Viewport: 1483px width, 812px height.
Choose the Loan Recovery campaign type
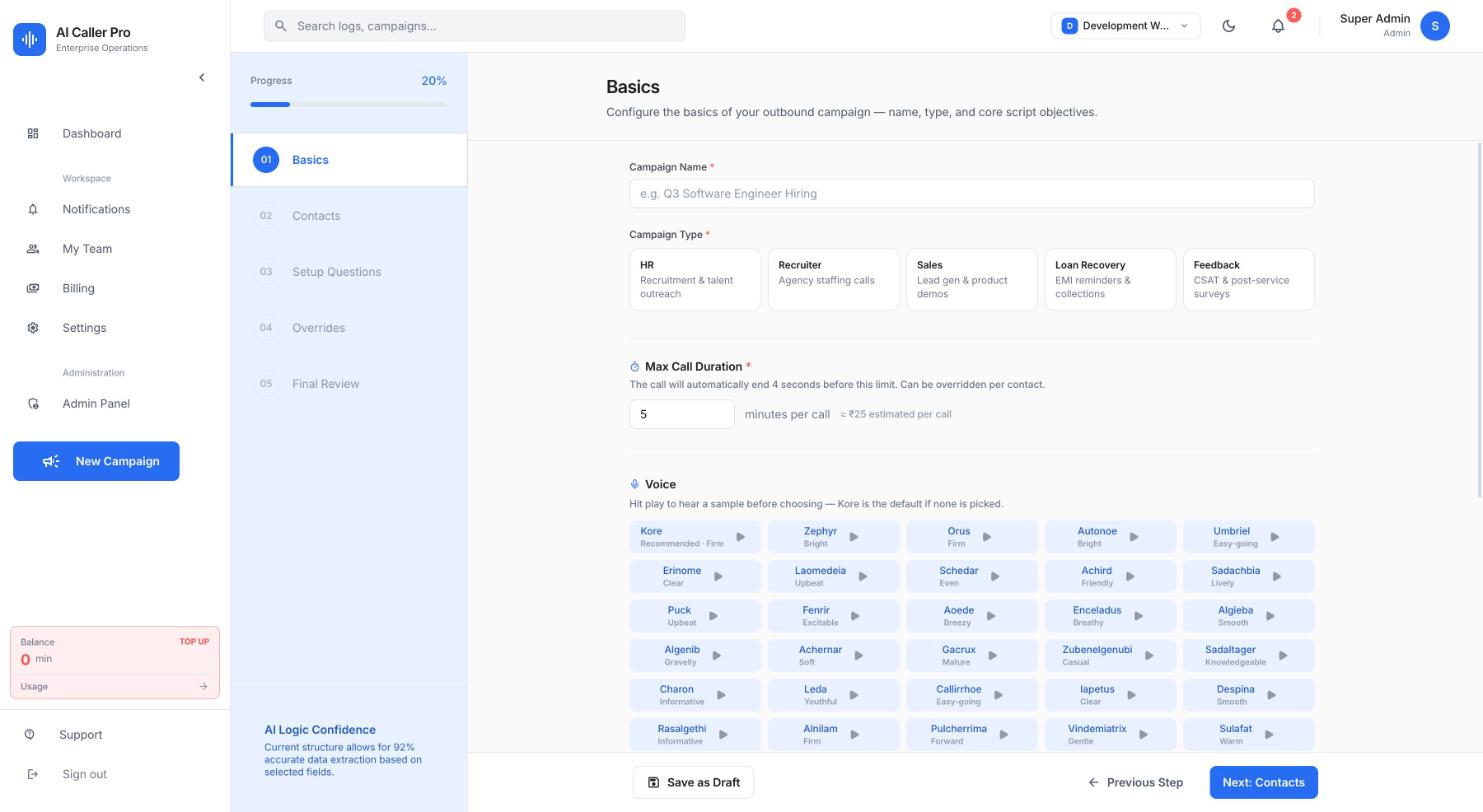[1110, 280]
